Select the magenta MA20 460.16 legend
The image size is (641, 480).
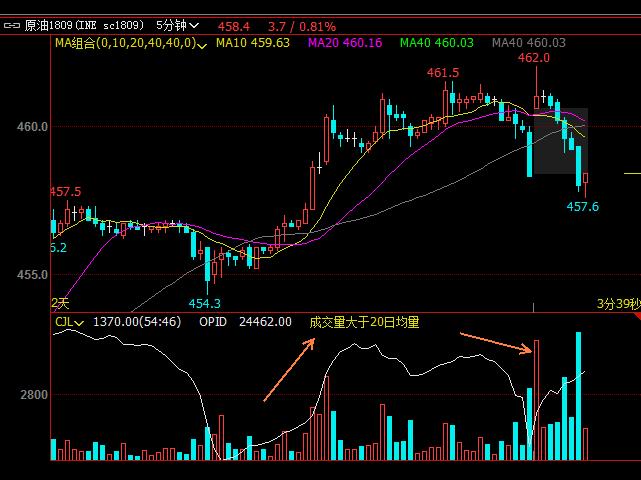coord(343,43)
